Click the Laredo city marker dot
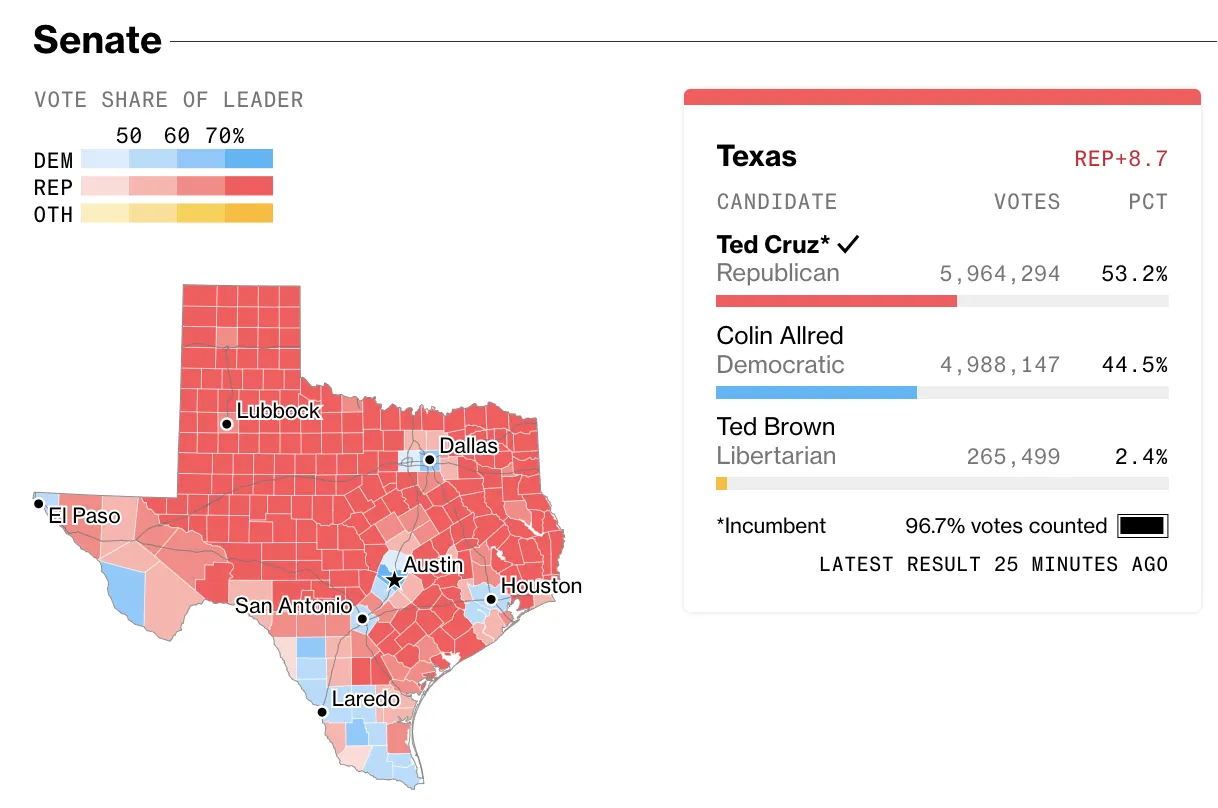The width and height of the screenshot is (1218, 808). point(322,713)
